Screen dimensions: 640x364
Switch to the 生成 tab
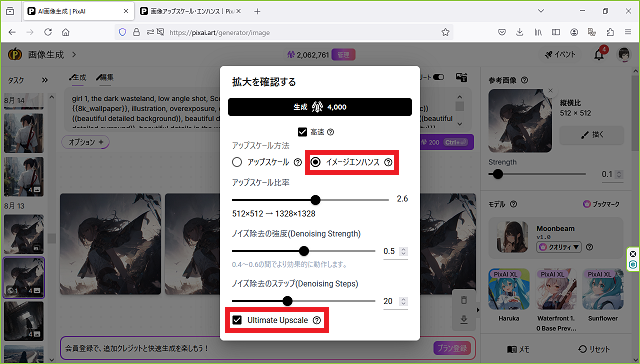coord(78,77)
